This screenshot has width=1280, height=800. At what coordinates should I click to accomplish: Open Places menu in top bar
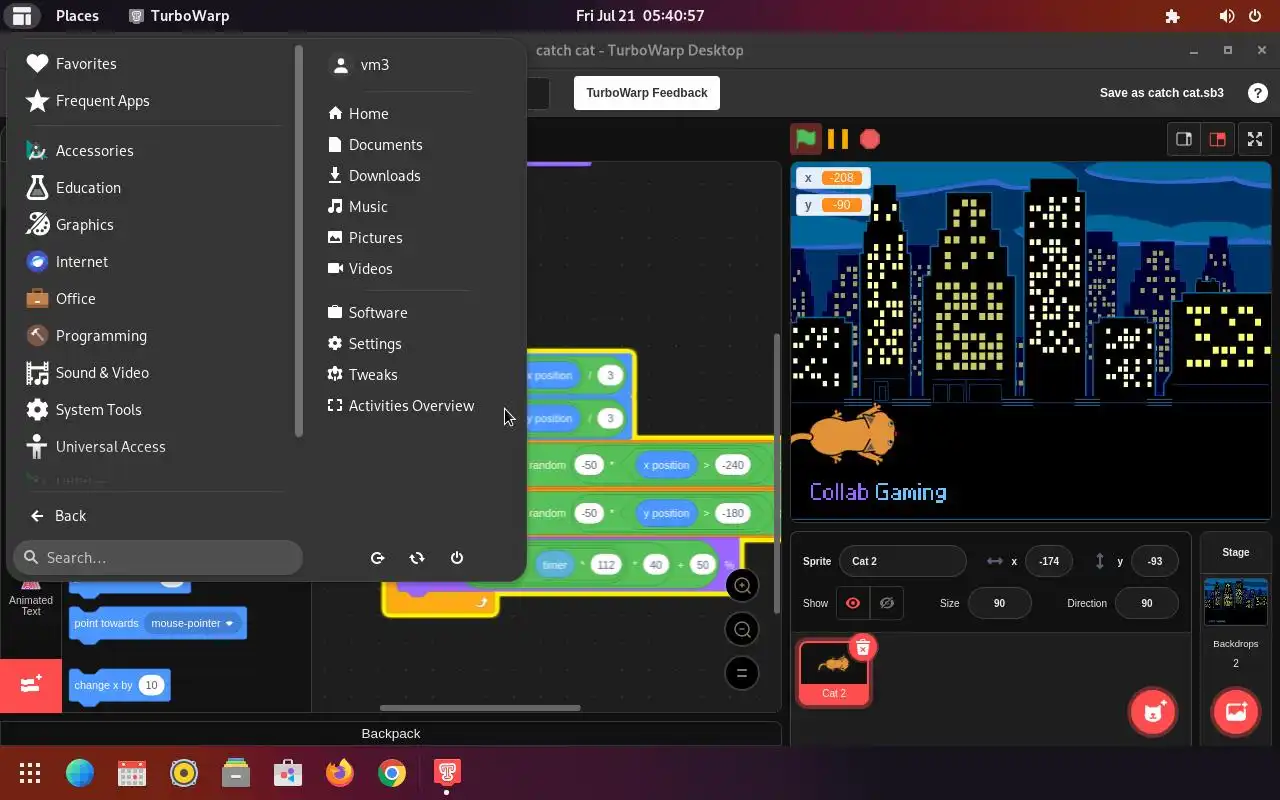point(77,15)
